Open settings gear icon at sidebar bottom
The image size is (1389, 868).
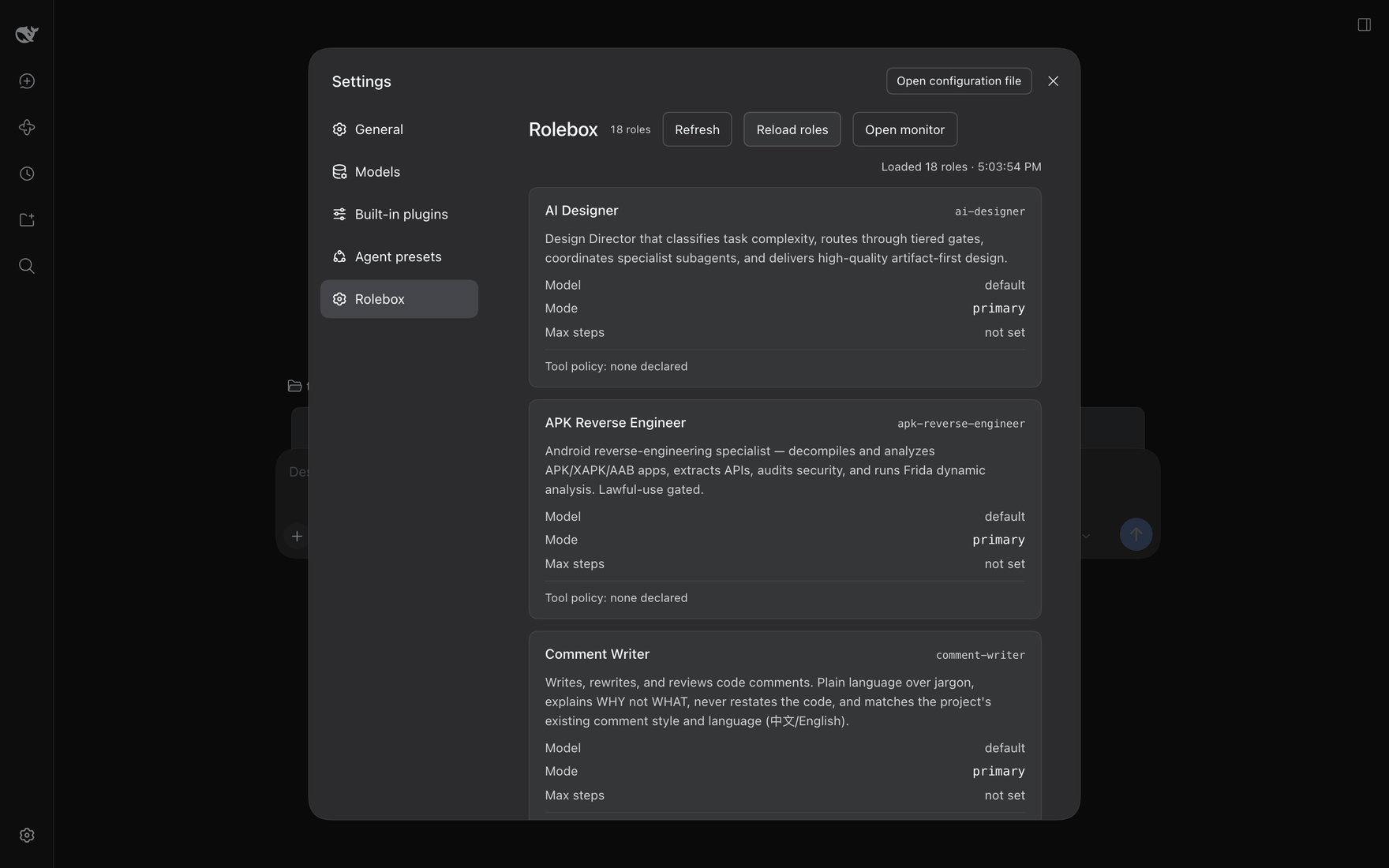tap(27, 835)
